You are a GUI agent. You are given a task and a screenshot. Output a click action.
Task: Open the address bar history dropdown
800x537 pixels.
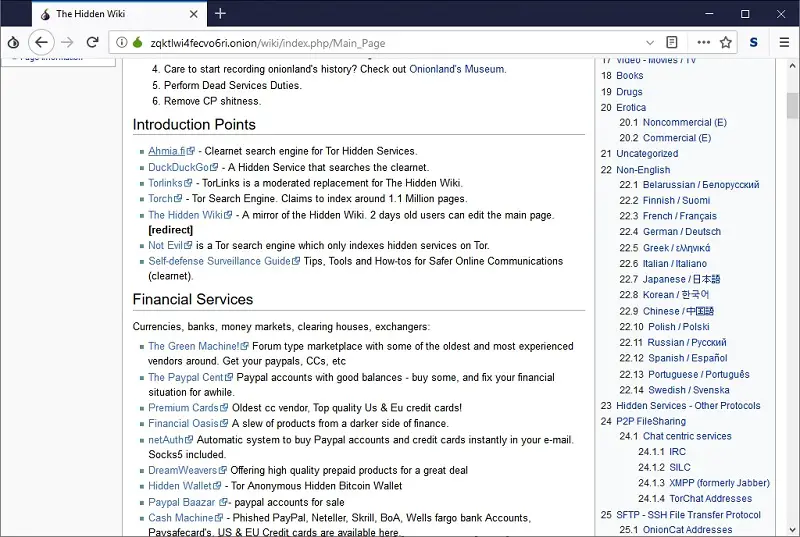tap(649, 43)
